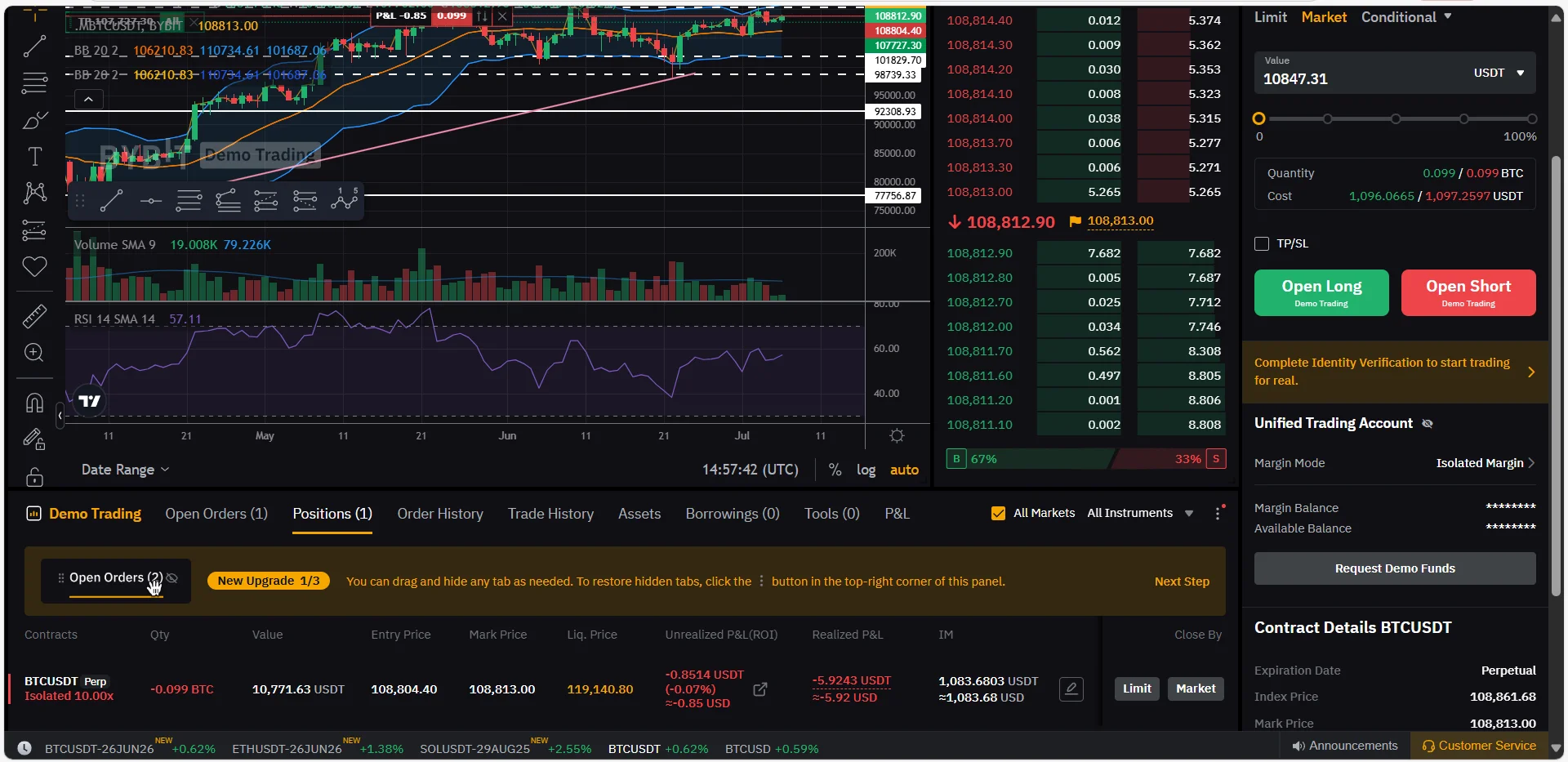Viewport: 1568px width, 762px height.
Task: Click the B buy ratio indicator
Action: pyautogui.click(x=956, y=459)
